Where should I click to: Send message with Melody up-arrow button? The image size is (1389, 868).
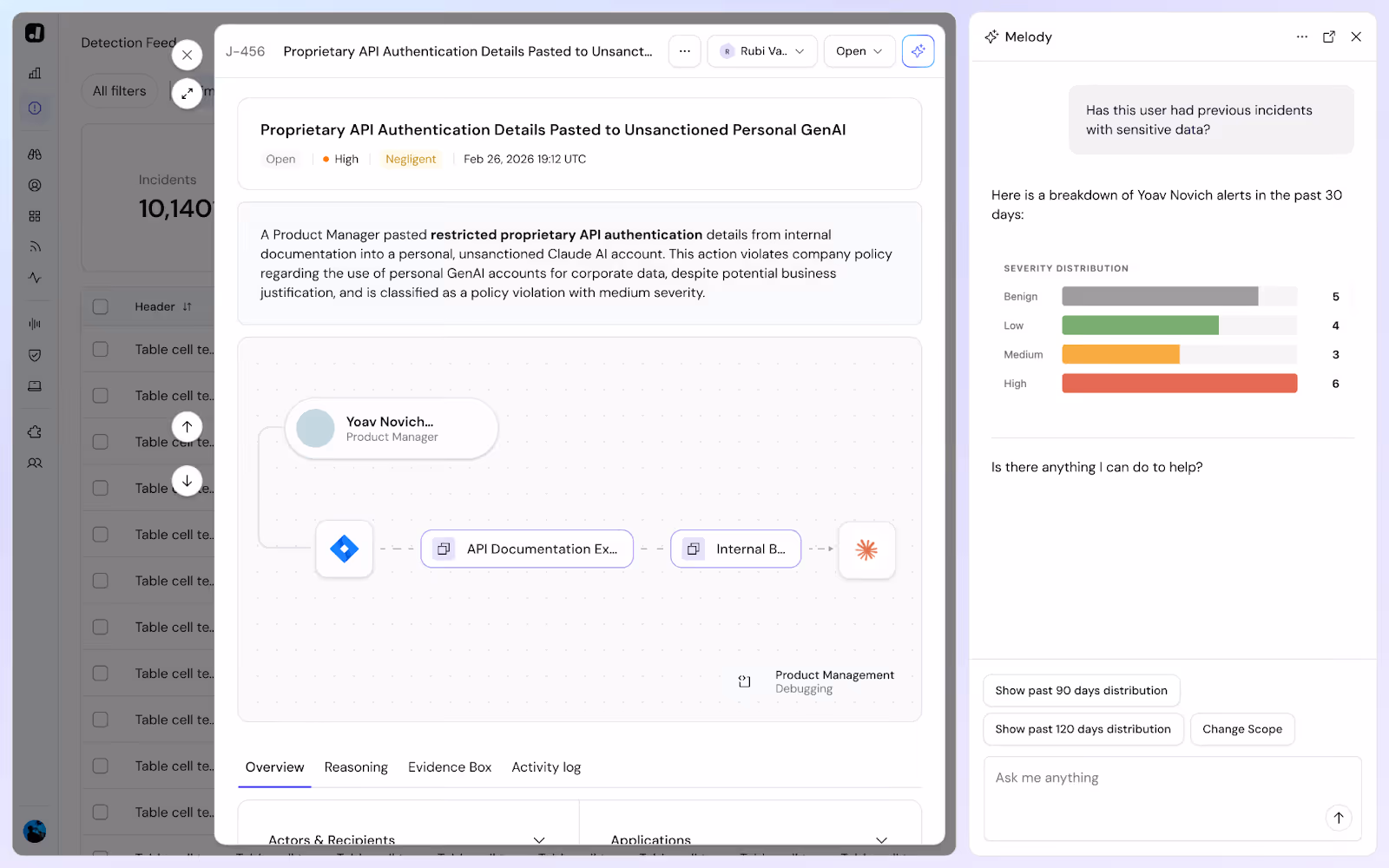1339,817
